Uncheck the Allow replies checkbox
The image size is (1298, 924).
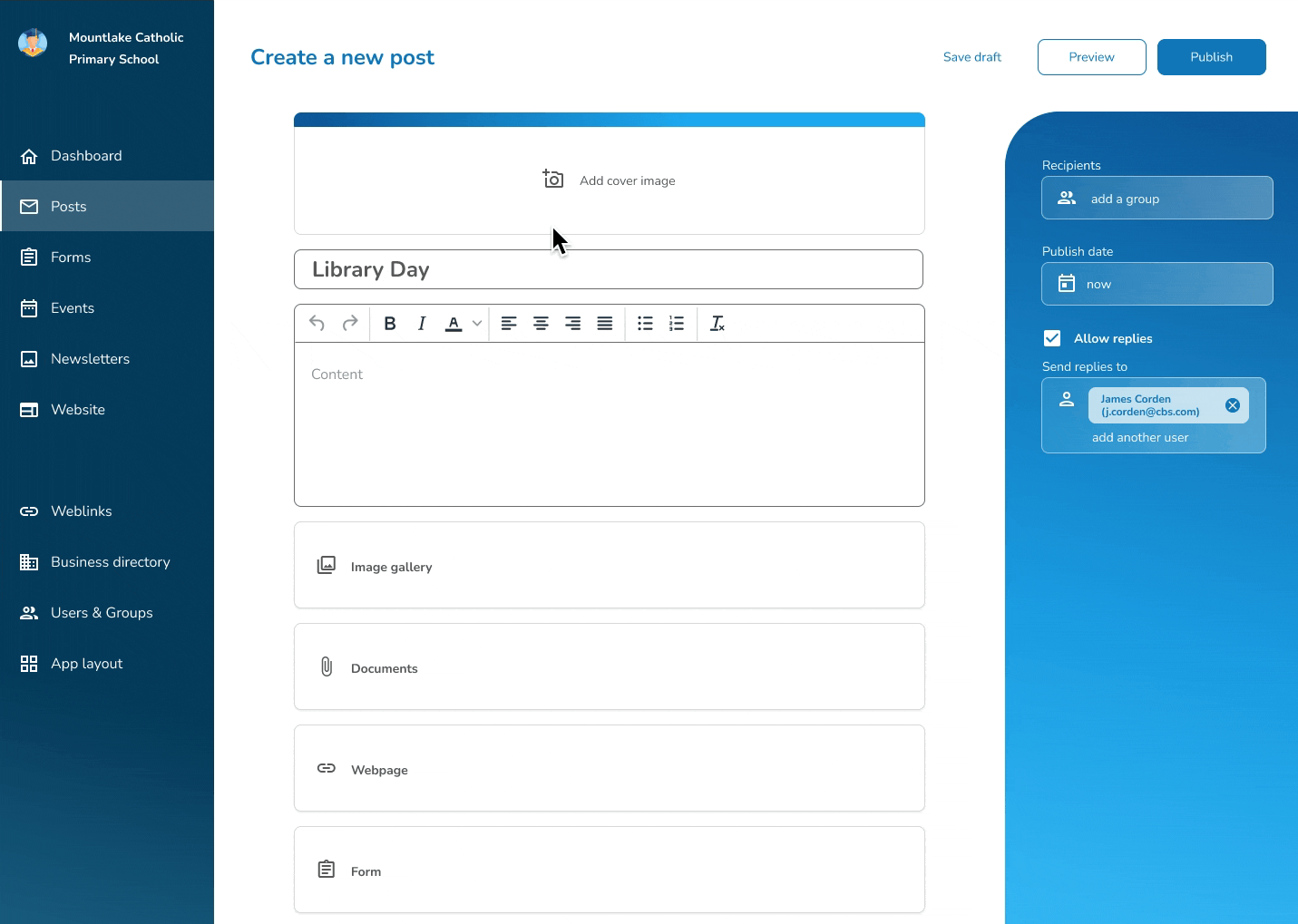click(x=1052, y=338)
